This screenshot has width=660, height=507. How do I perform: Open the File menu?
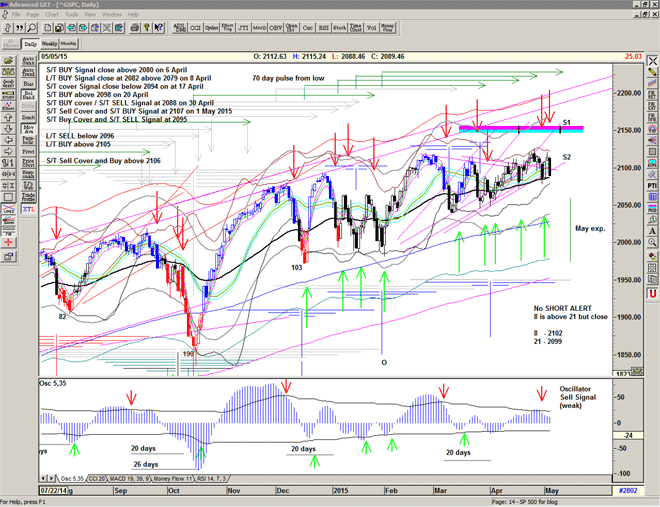[13, 15]
